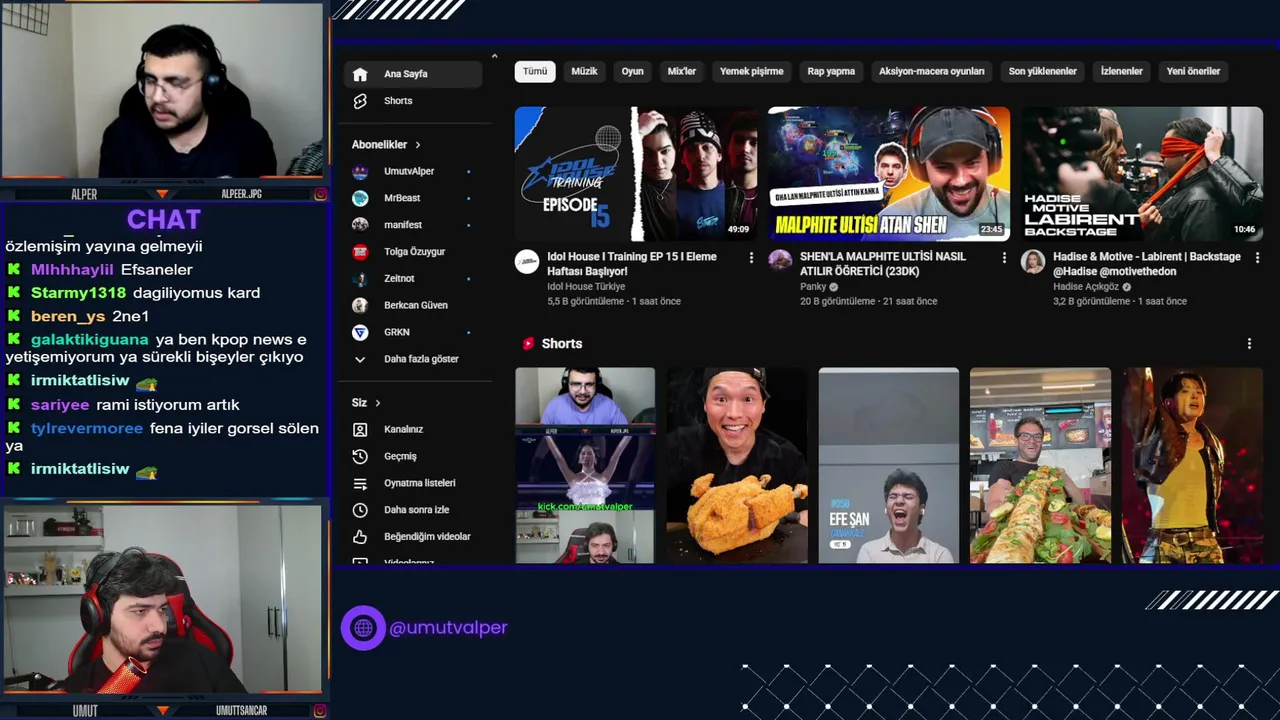The height and width of the screenshot is (720, 1280).
Task: Select Son yüklenenler filter chip
Action: (1042, 71)
